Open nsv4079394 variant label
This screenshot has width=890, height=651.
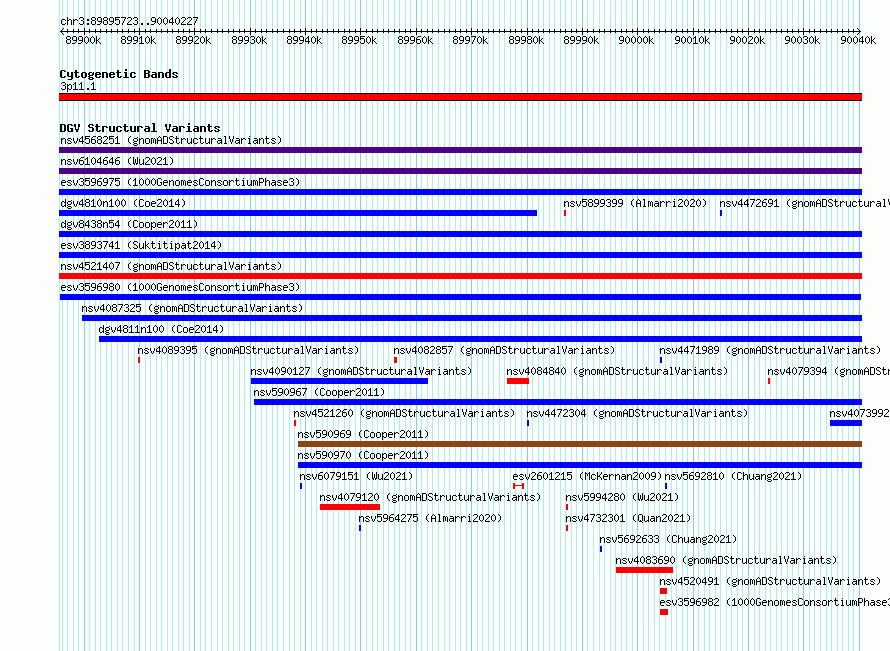[x=828, y=371]
